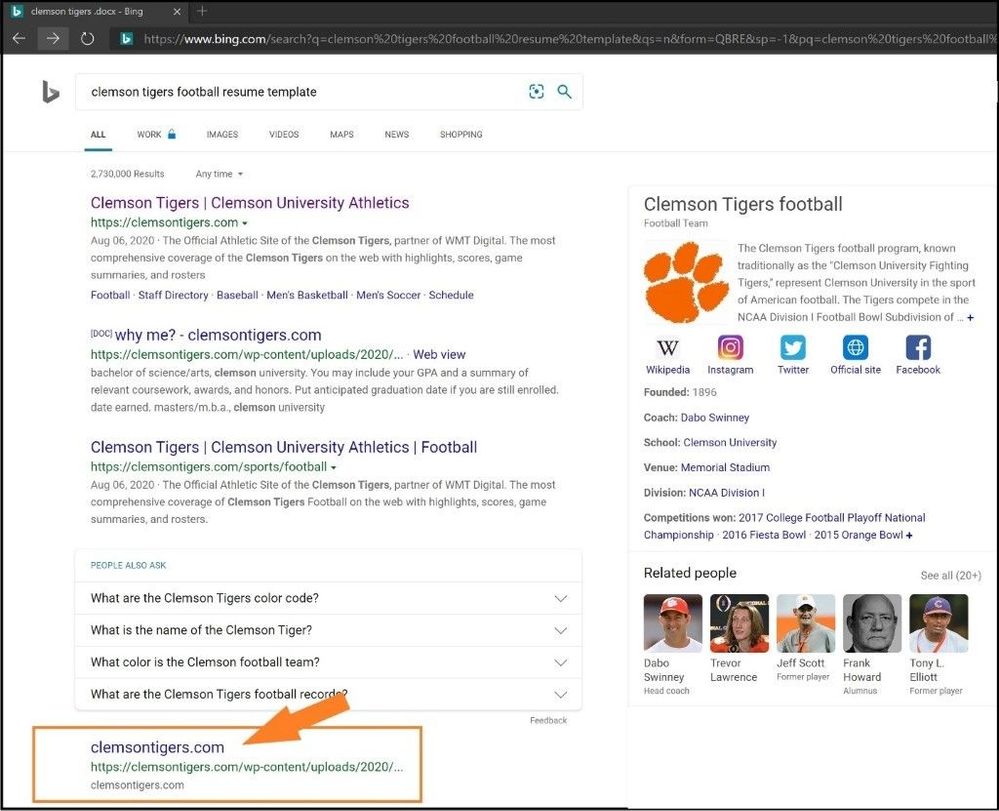999x811 pixels.
Task: Click the Dabo Swinney coach link
Action: point(714,418)
